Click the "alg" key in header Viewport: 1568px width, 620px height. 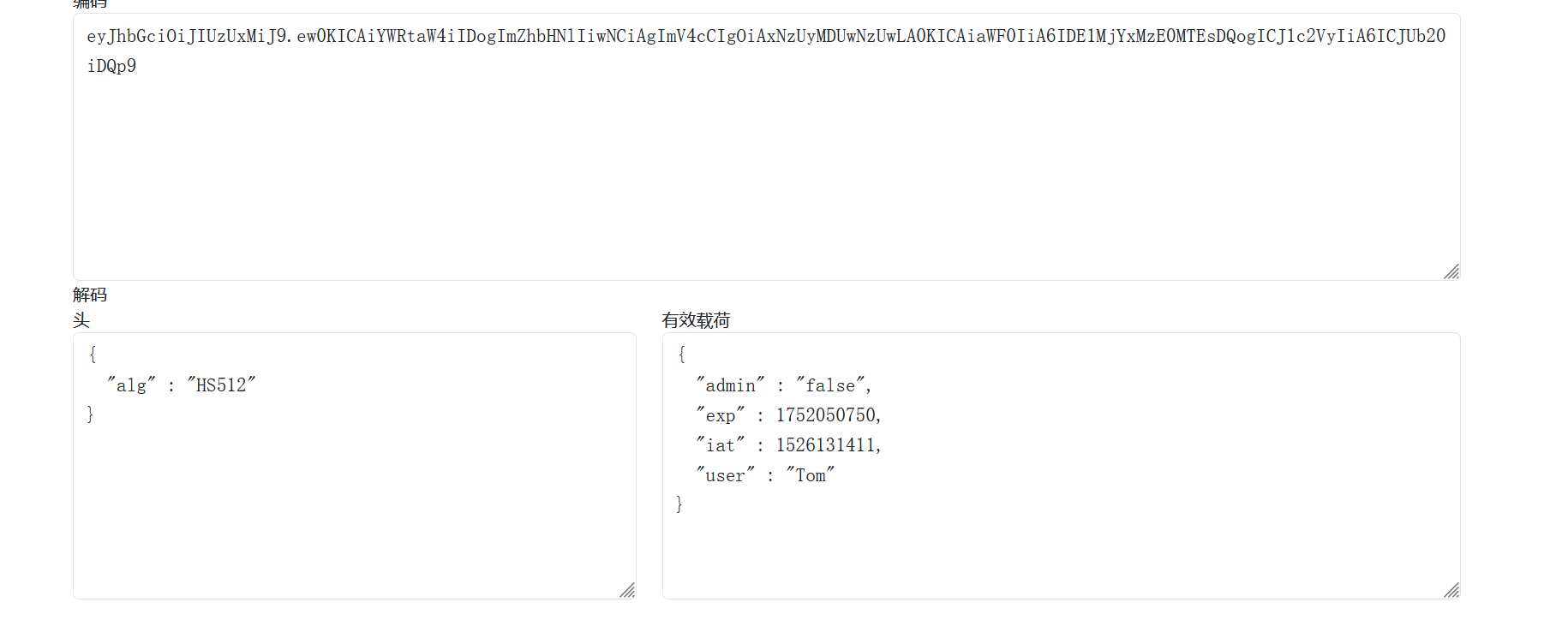click(131, 385)
